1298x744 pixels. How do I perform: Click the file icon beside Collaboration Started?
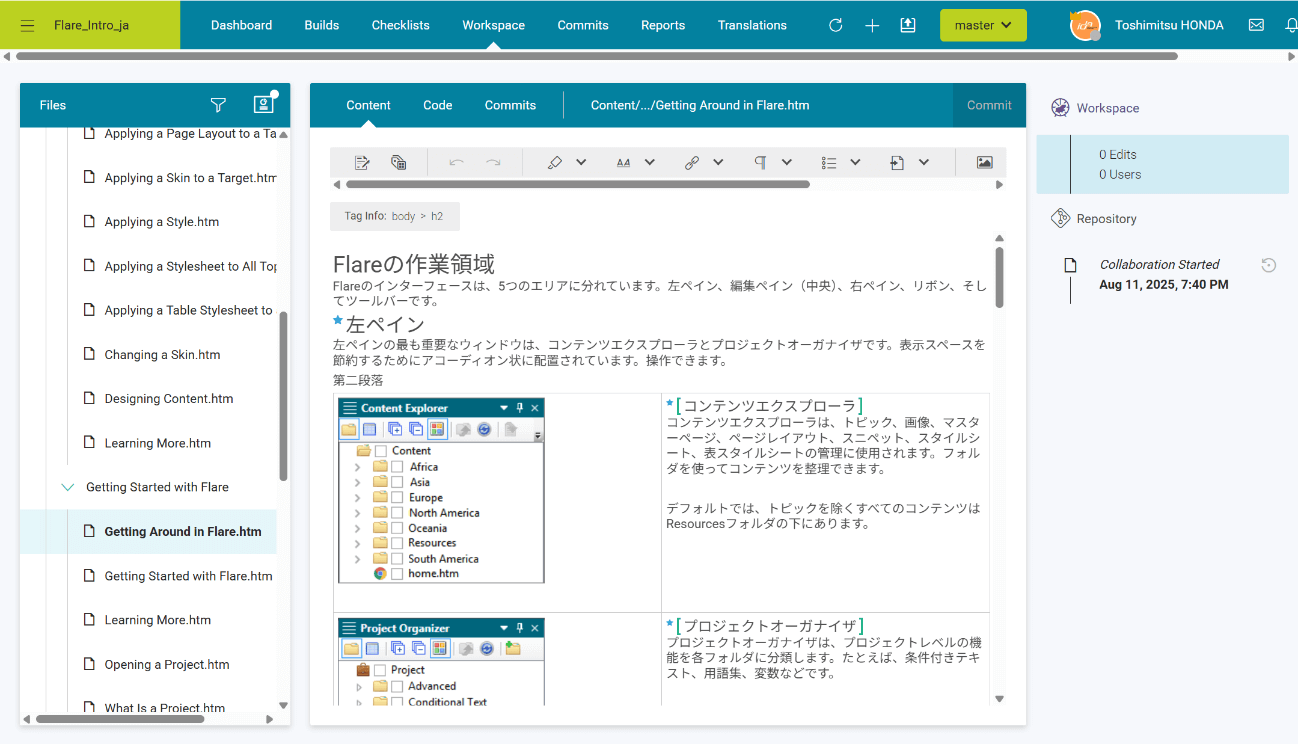click(1070, 265)
